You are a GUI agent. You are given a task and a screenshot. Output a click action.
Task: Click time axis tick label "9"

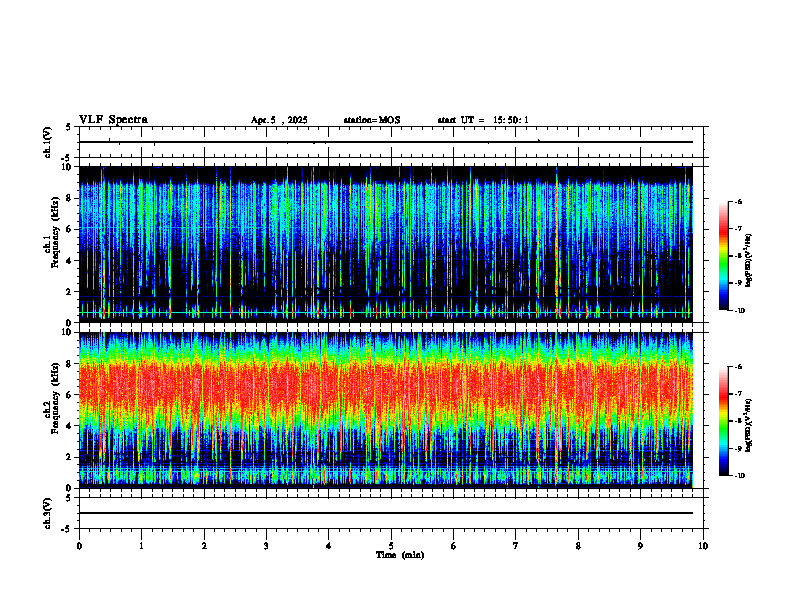(640, 546)
